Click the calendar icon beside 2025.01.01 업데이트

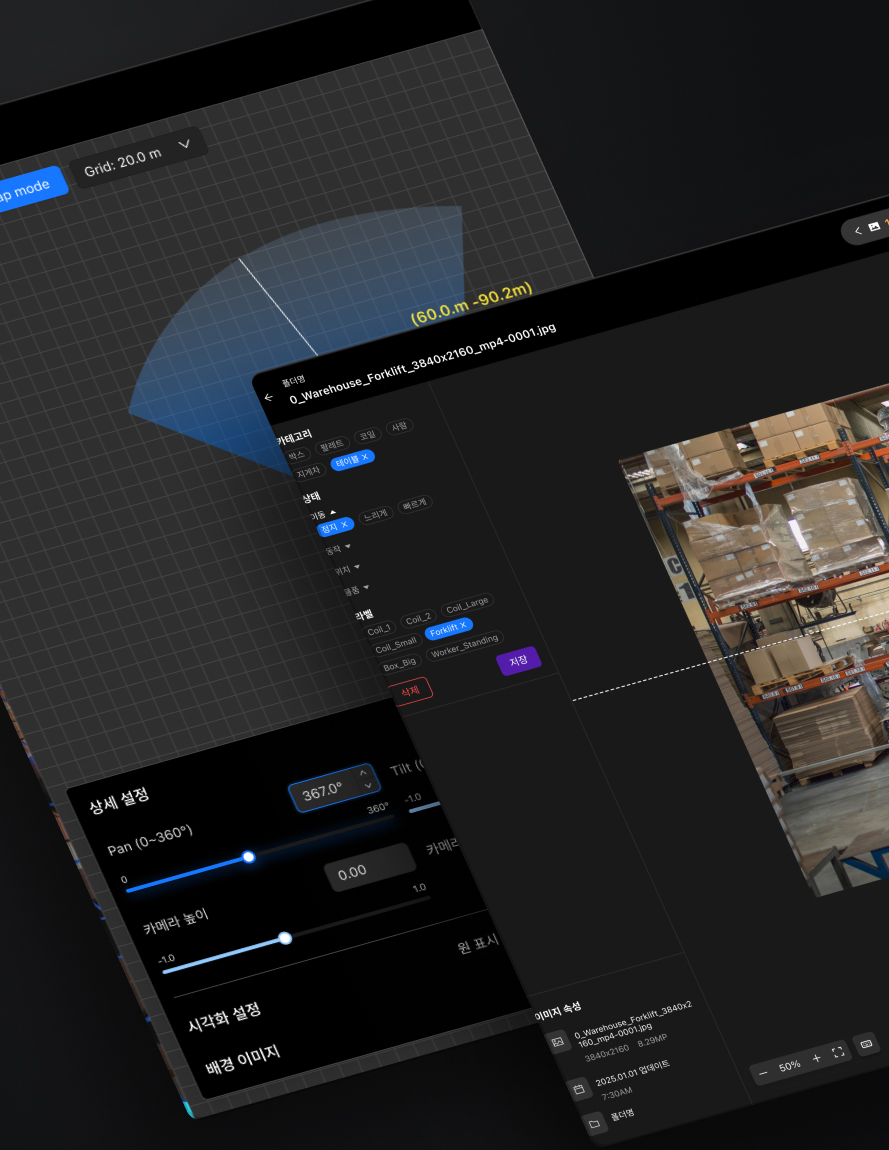pyautogui.click(x=578, y=1089)
